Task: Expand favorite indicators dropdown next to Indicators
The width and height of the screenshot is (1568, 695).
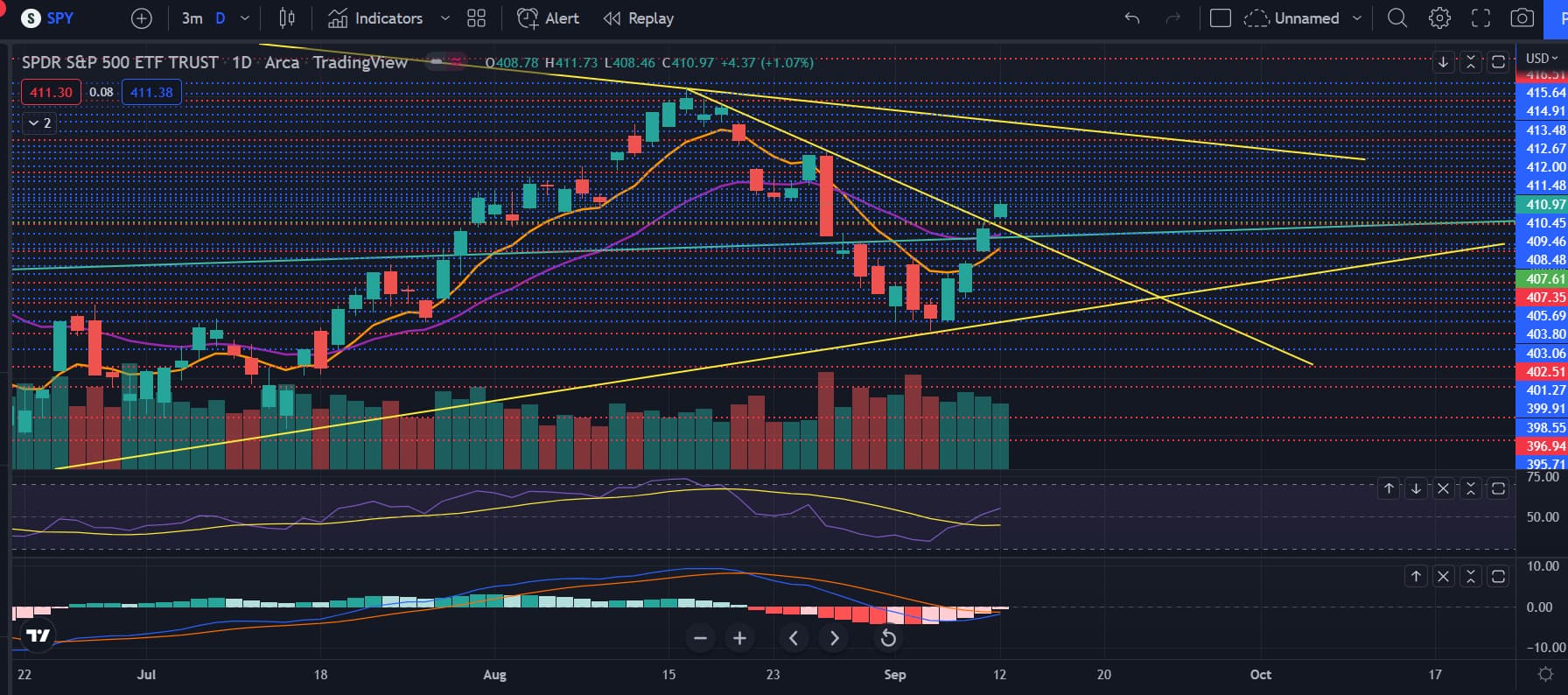Action: [445, 18]
